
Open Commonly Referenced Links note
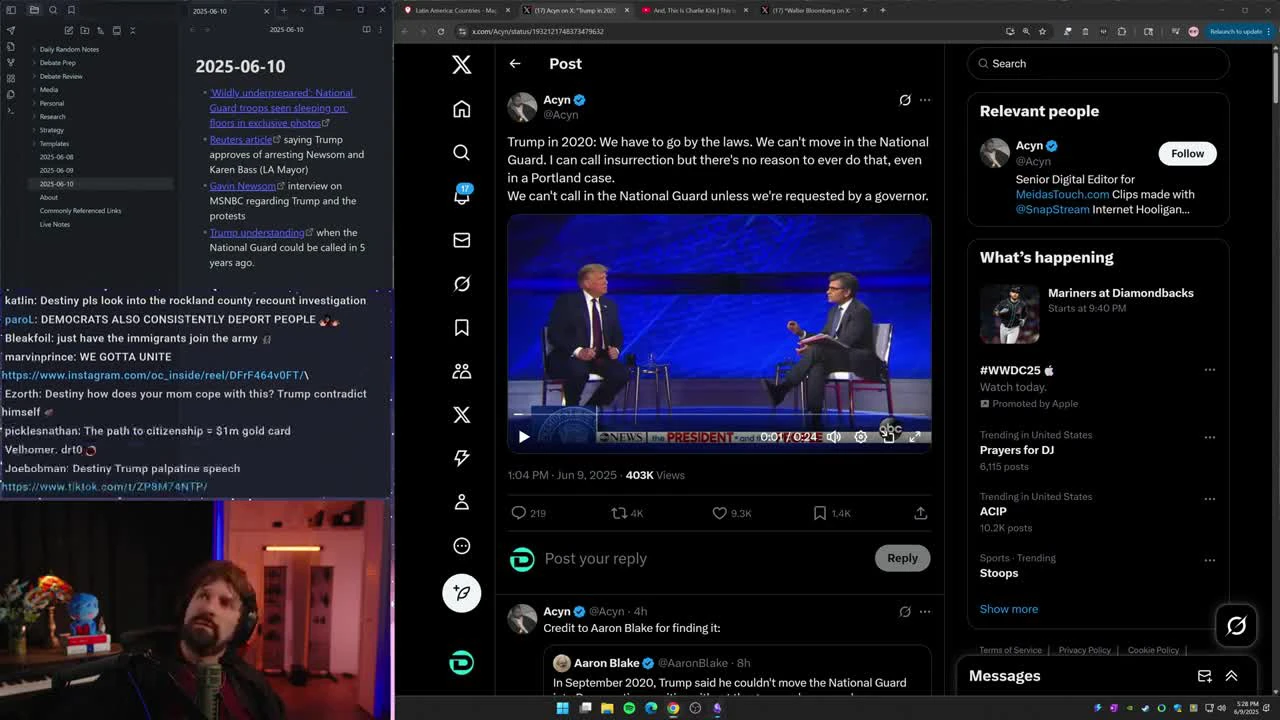tap(80, 211)
